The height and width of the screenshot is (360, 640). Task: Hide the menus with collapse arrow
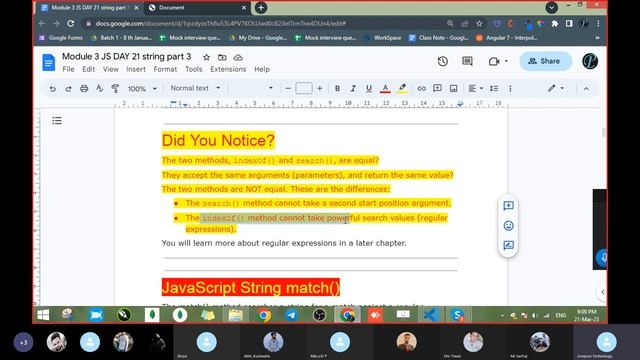[x=586, y=88]
